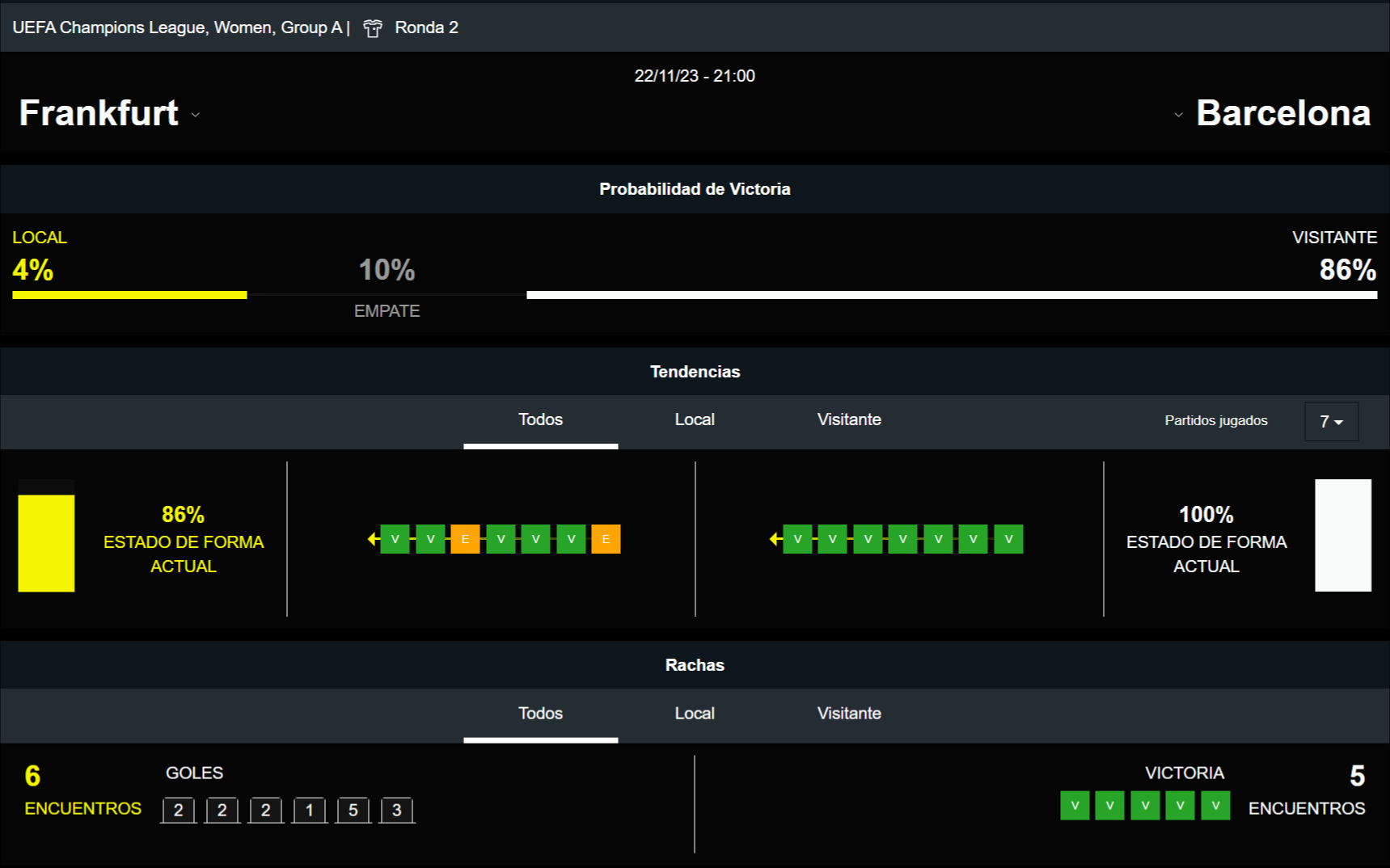Click the Frankfurt team name
Viewport: 1390px width, 868px height.
pyautogui.click(x=99, y=113)
